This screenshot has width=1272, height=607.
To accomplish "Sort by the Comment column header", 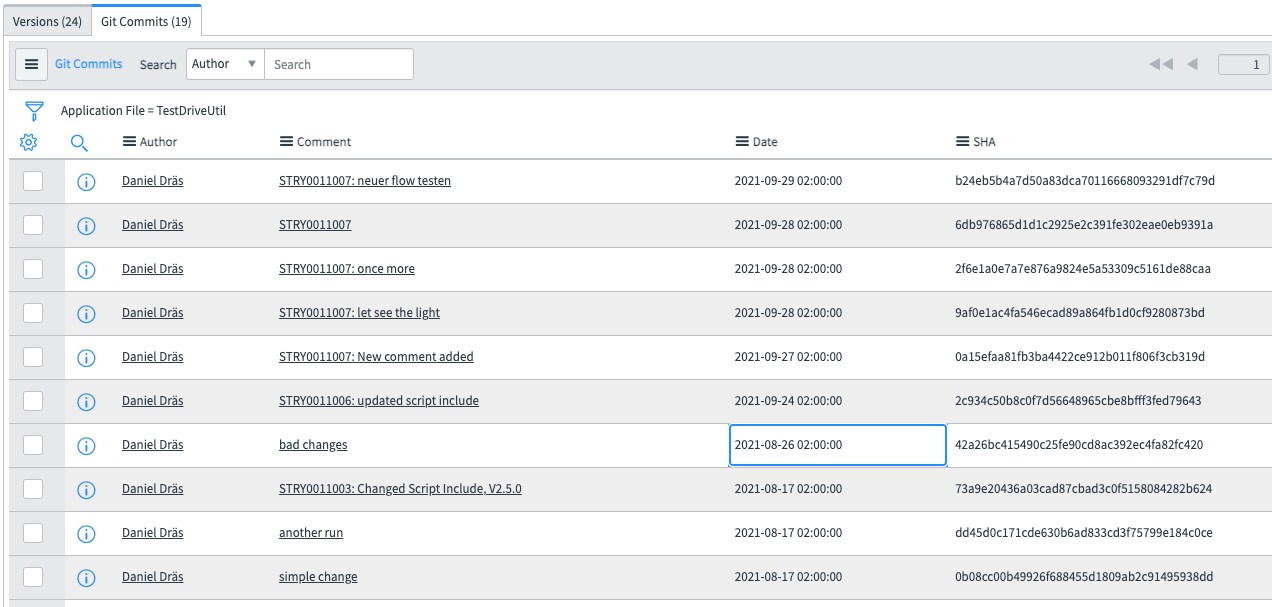I will [324, 142].
